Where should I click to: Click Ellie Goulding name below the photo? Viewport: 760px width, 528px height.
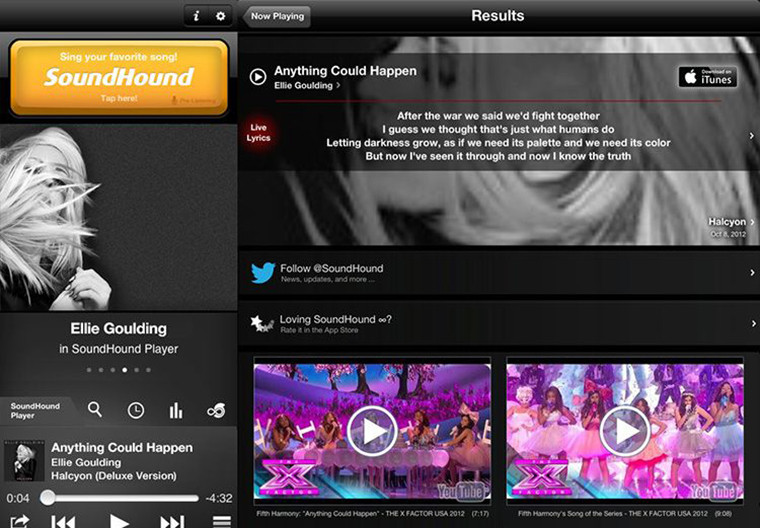pos(119,329)
